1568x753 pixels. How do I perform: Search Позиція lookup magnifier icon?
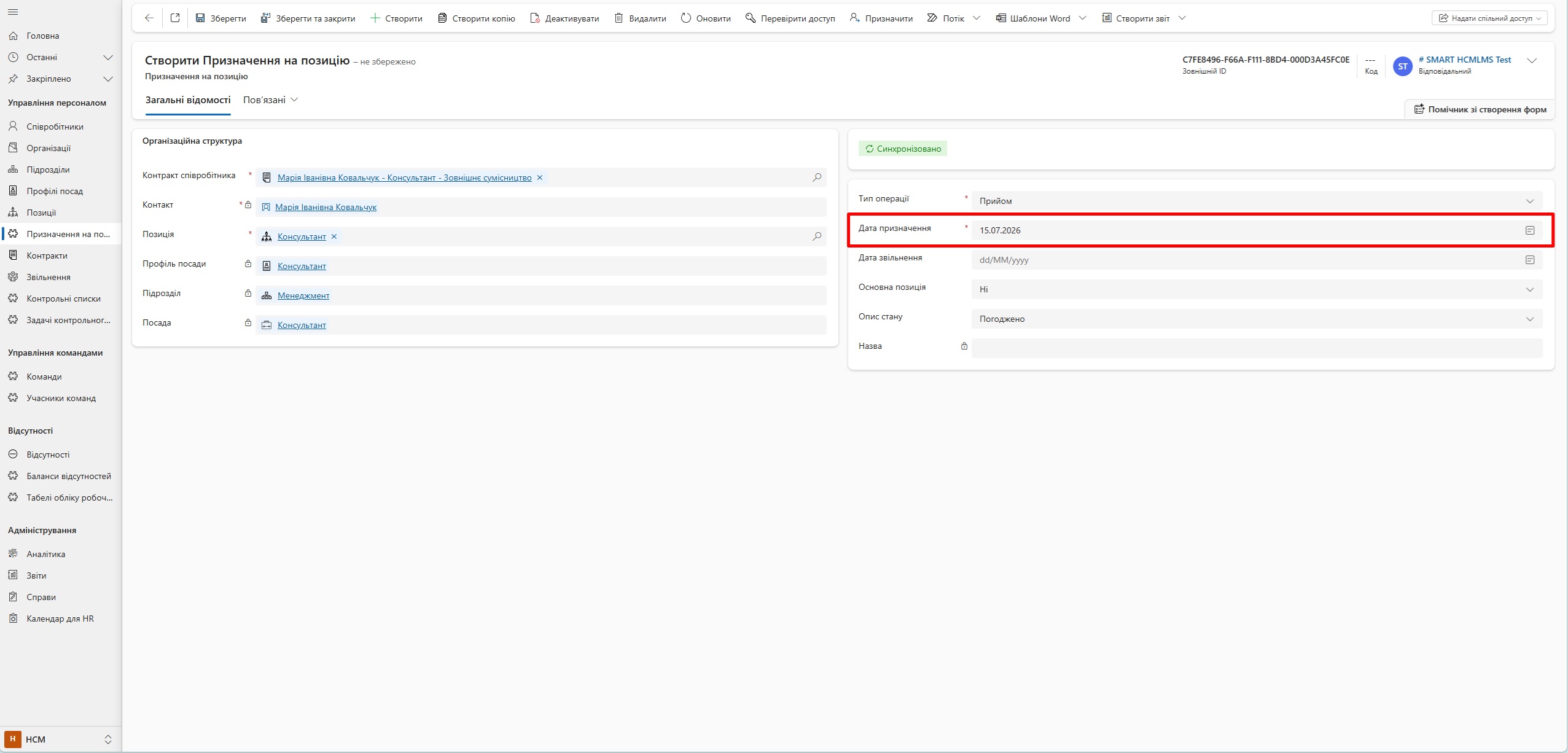pyautogui.click(x=817, y=236)
